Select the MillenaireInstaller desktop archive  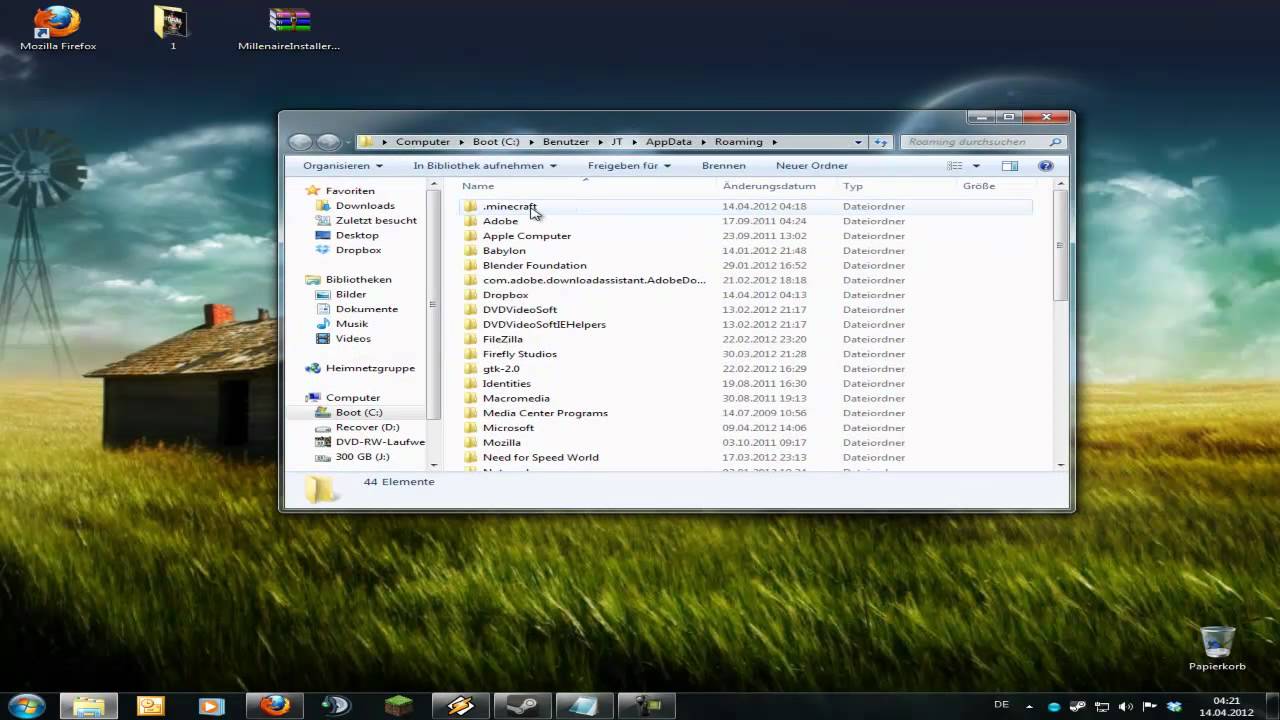(289, 28)
